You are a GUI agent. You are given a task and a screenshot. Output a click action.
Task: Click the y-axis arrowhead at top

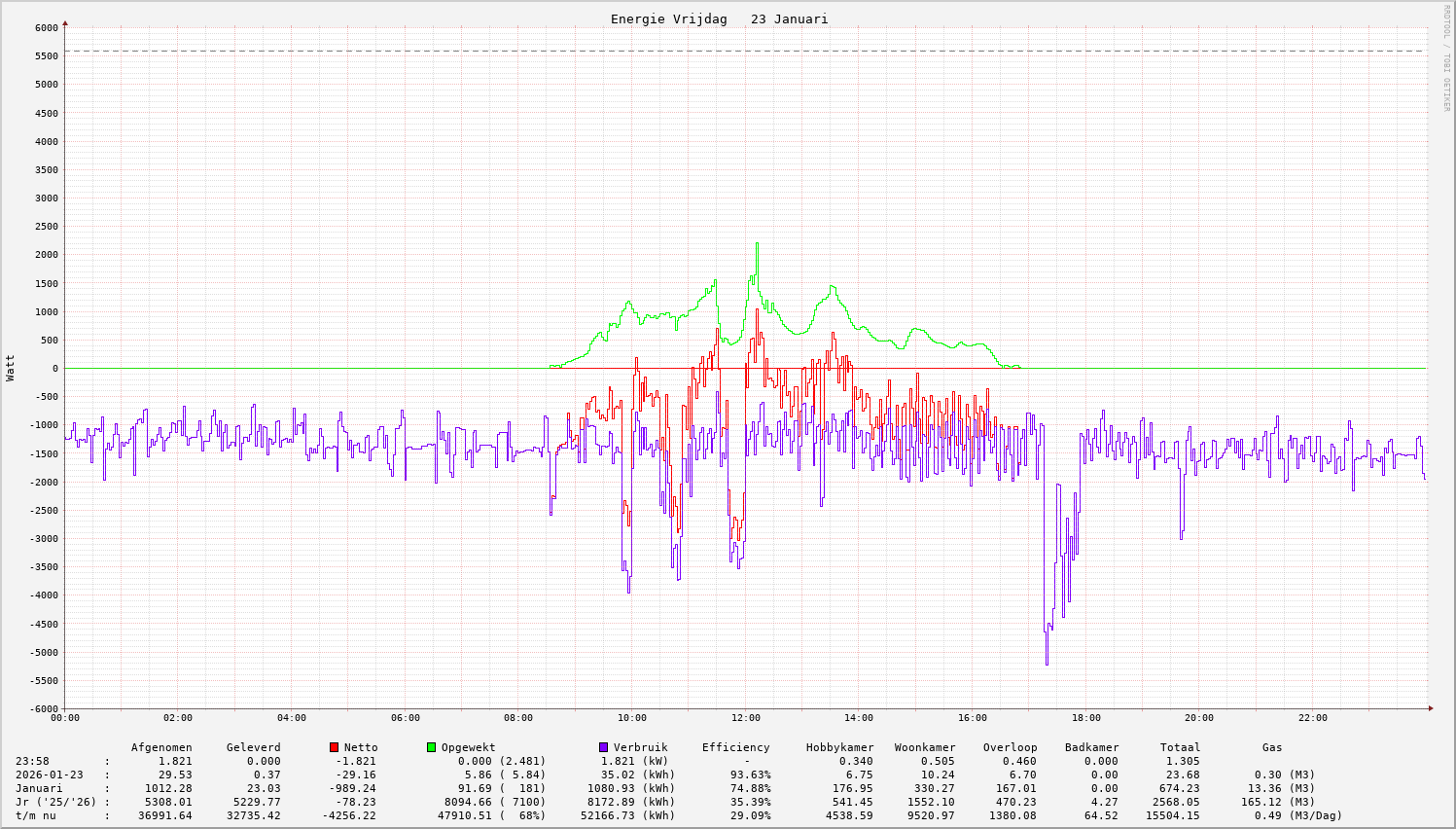(65, 22)
